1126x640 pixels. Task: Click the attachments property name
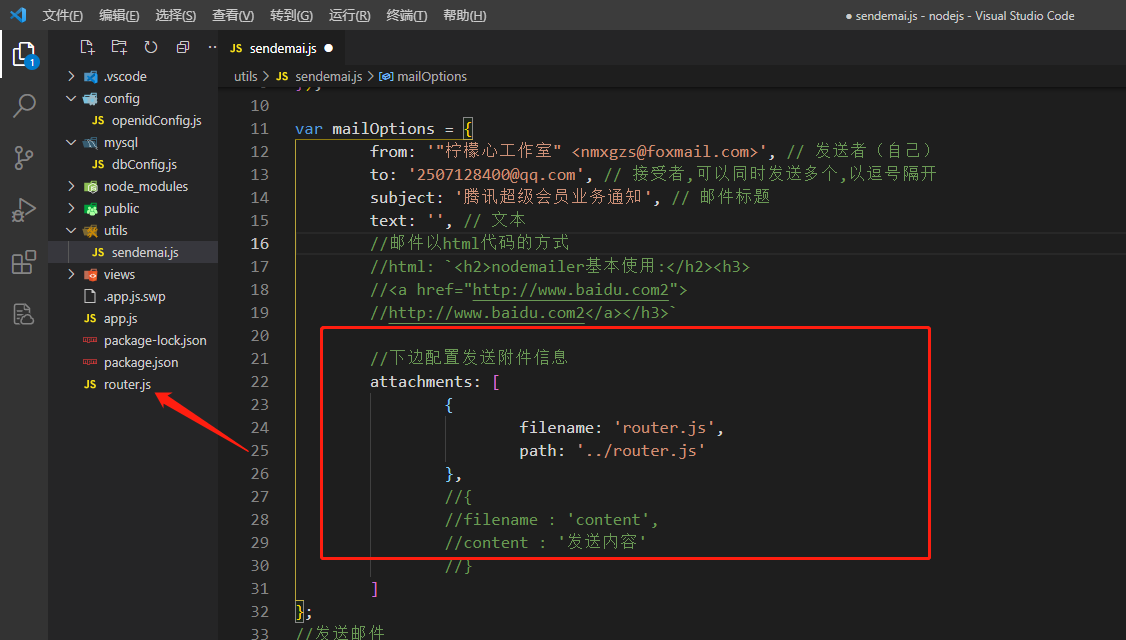[x=421, y=381]
